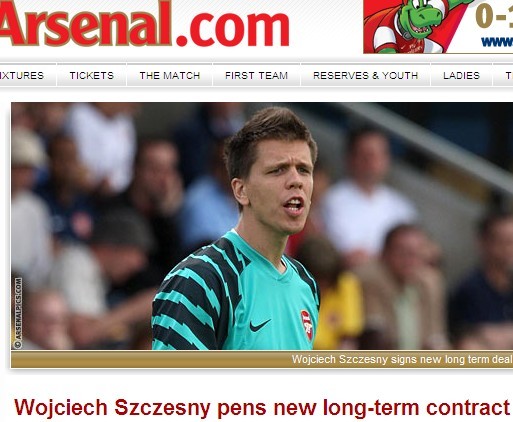Go to The Match section
Screen dimensions: 513x422
[170, 76]
